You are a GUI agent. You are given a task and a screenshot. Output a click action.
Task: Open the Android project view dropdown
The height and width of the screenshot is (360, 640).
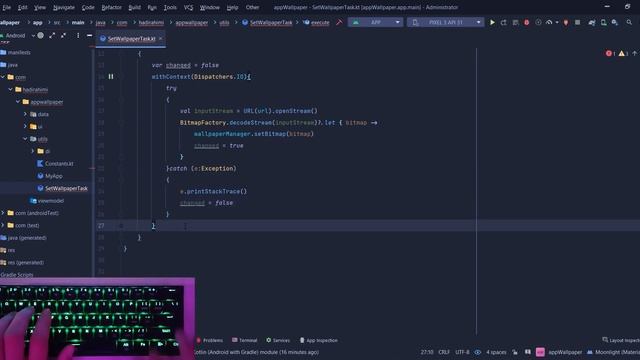coord(17,36)
